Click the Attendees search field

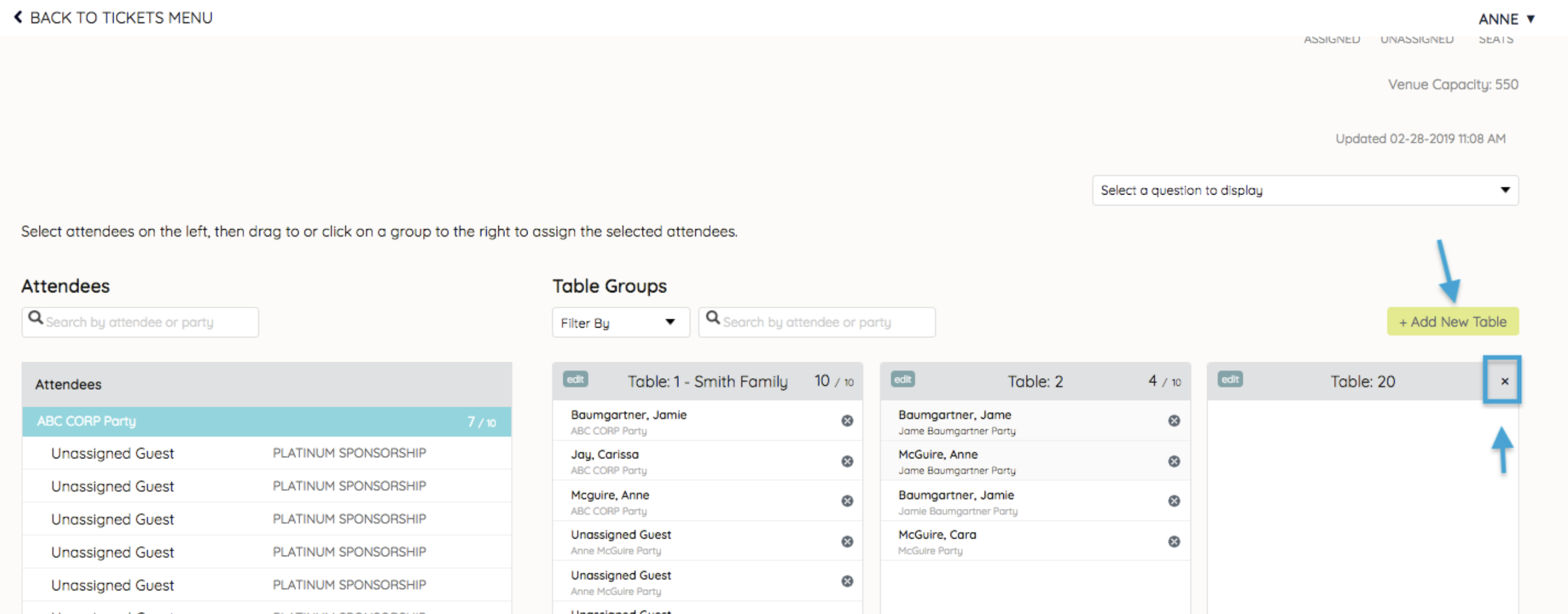point(140,322)
